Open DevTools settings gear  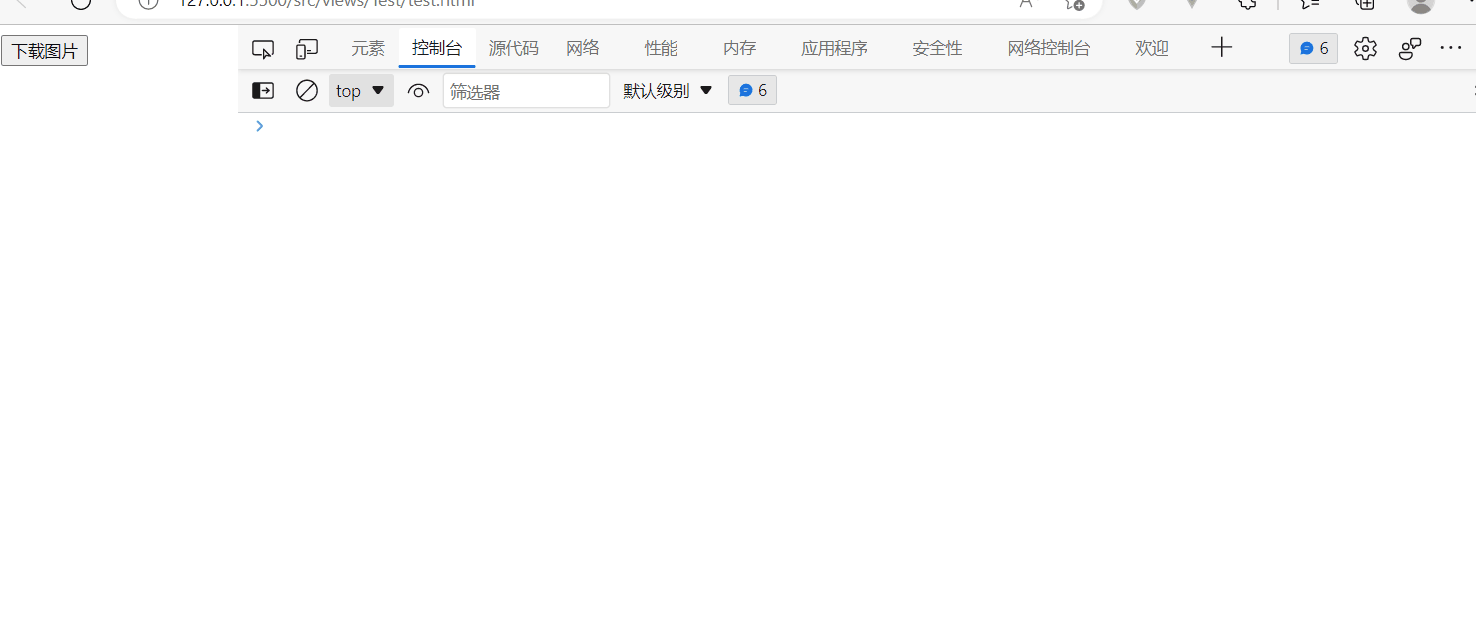(1365, 48)
